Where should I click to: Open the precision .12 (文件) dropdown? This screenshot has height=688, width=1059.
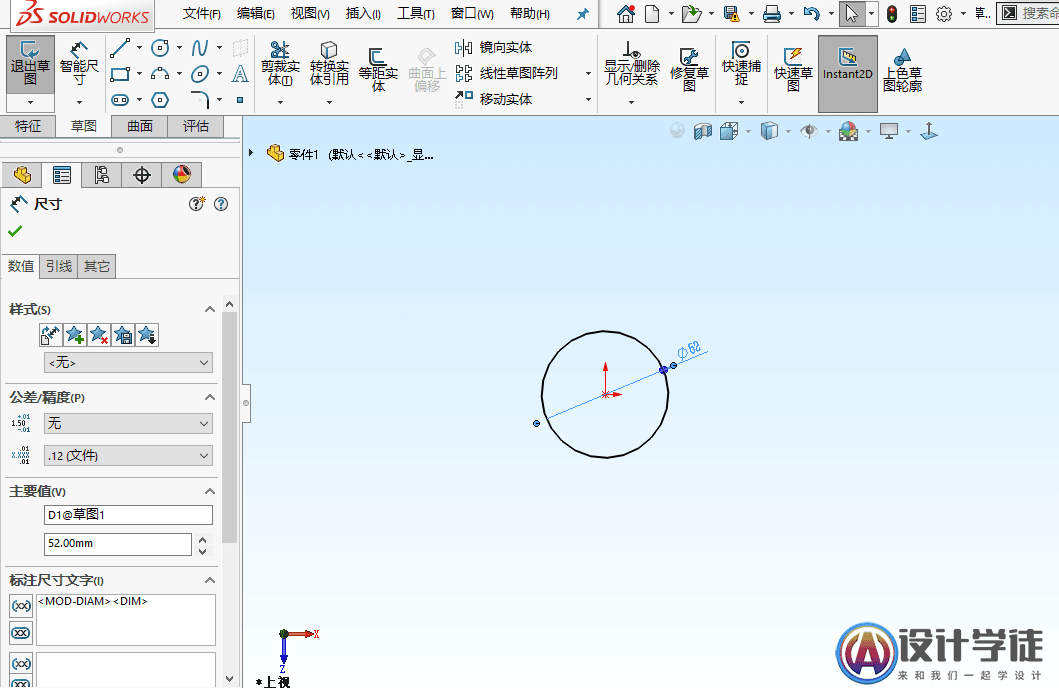[x=128, y=456]
